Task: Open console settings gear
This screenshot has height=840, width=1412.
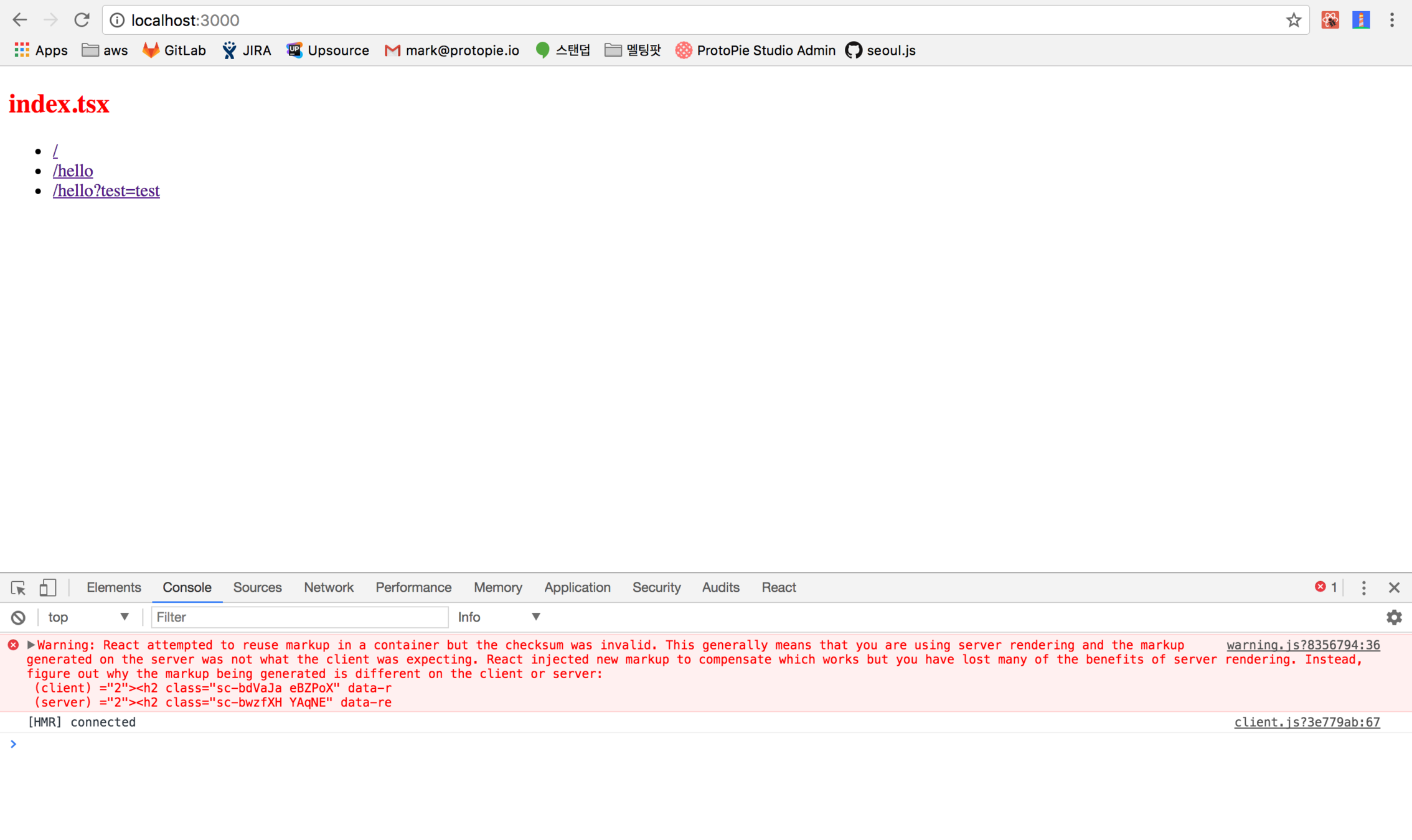Action: (x=1393, y=617)
